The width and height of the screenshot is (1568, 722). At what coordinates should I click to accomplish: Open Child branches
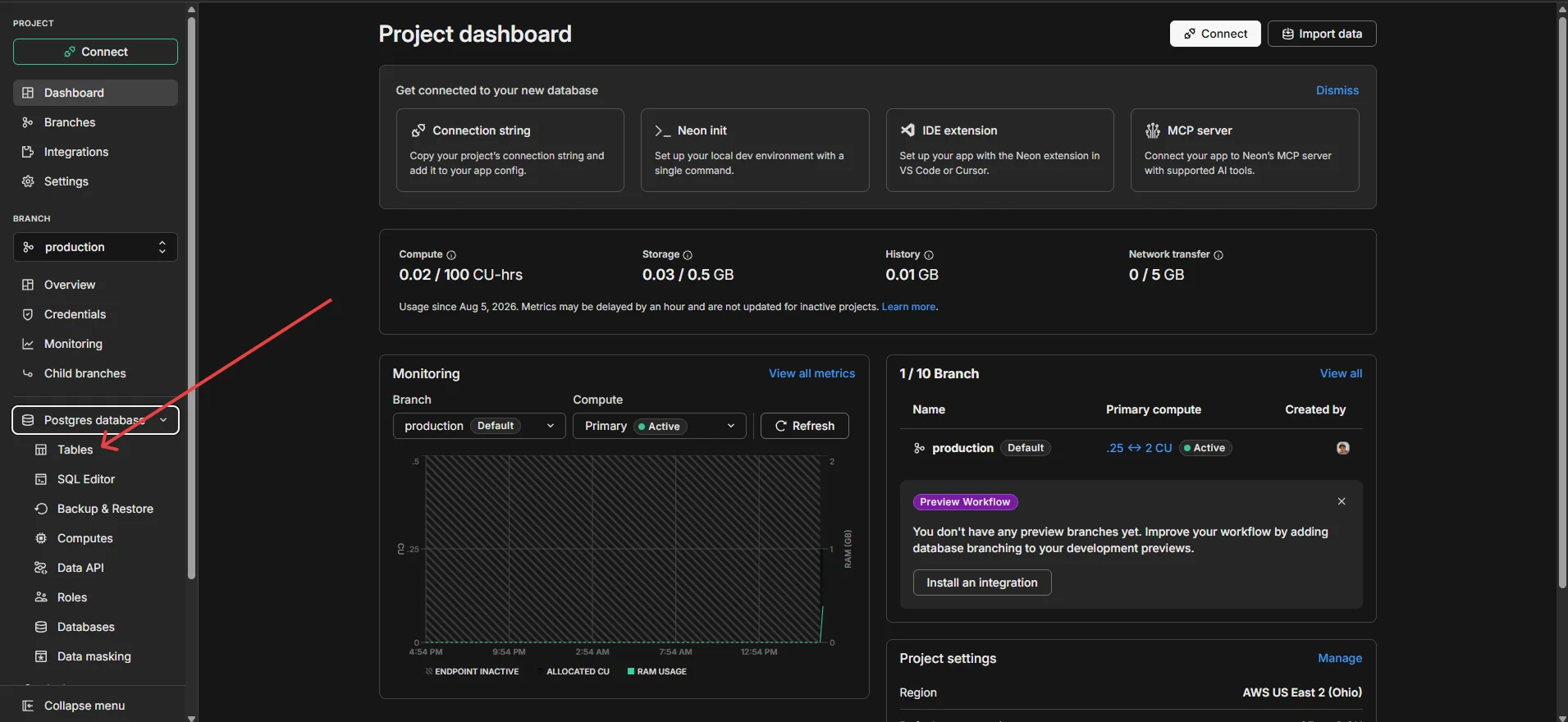[x=95, y=373]
